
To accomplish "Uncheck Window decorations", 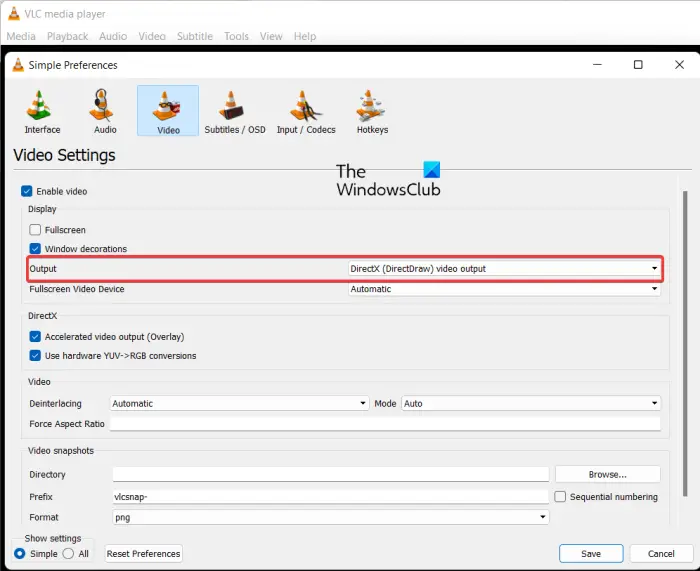I will (35, 248).
